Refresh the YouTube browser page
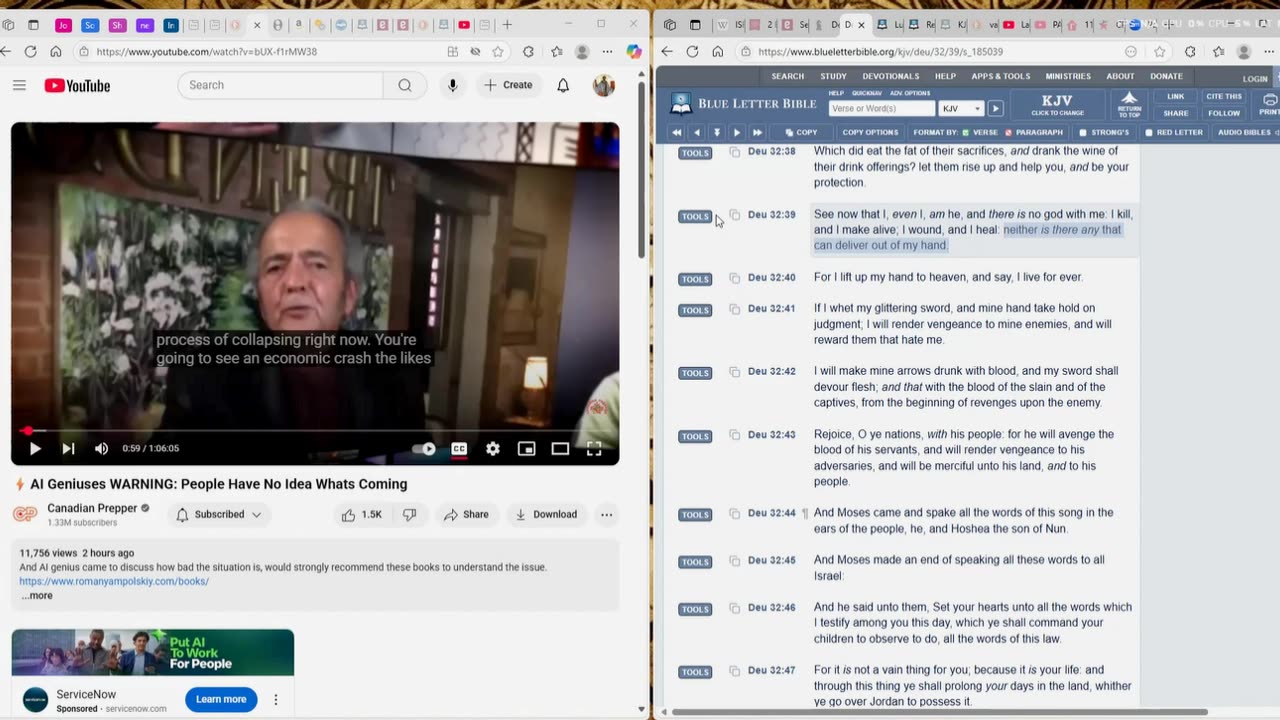This screenshot has height=720, width=1280. [x=31, y=52]
